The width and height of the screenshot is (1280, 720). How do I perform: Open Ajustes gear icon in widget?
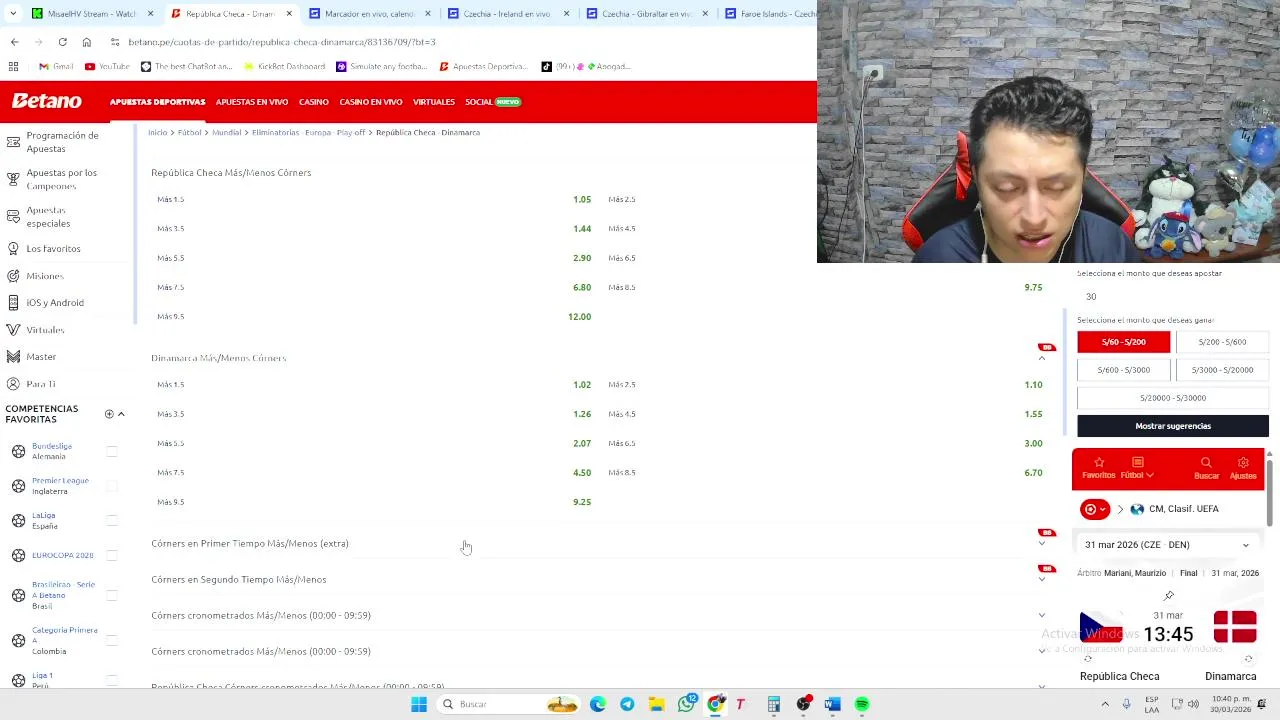1243,463
